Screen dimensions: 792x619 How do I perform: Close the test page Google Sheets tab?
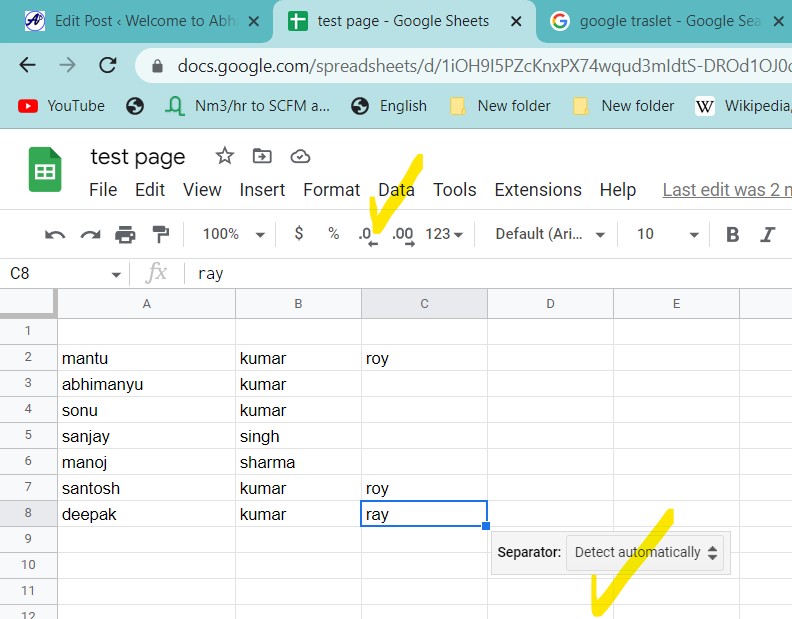pyautogui.click(x=516, y=21)
